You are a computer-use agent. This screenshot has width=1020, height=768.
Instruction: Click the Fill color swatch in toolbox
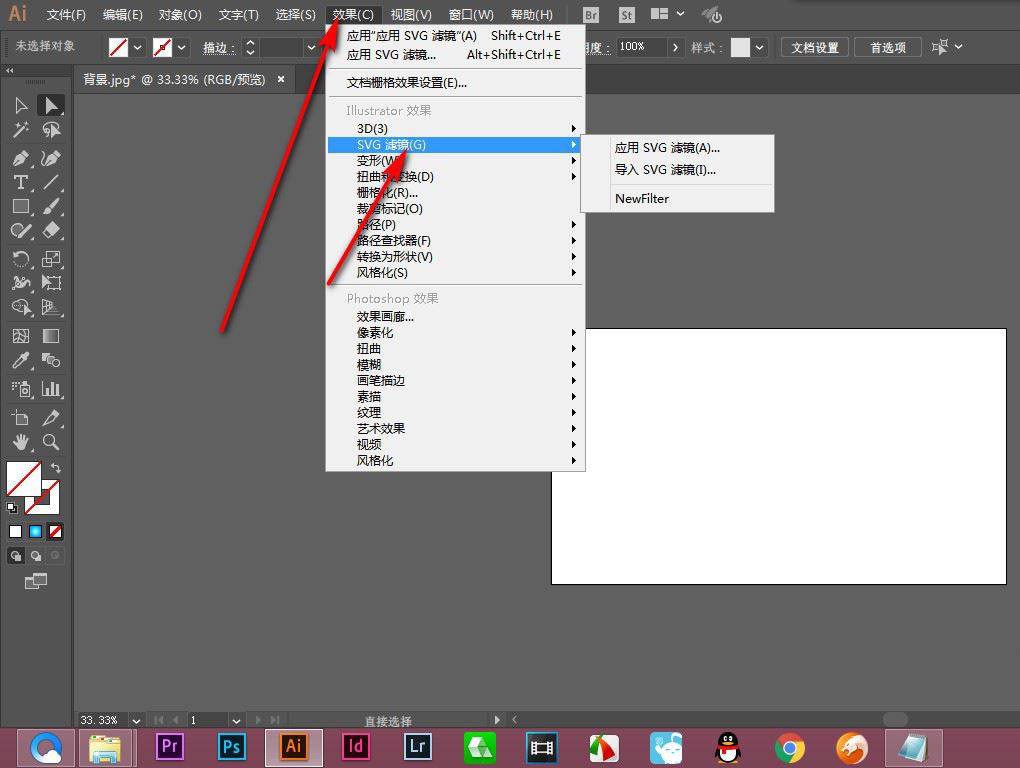(x=23, y=478)
